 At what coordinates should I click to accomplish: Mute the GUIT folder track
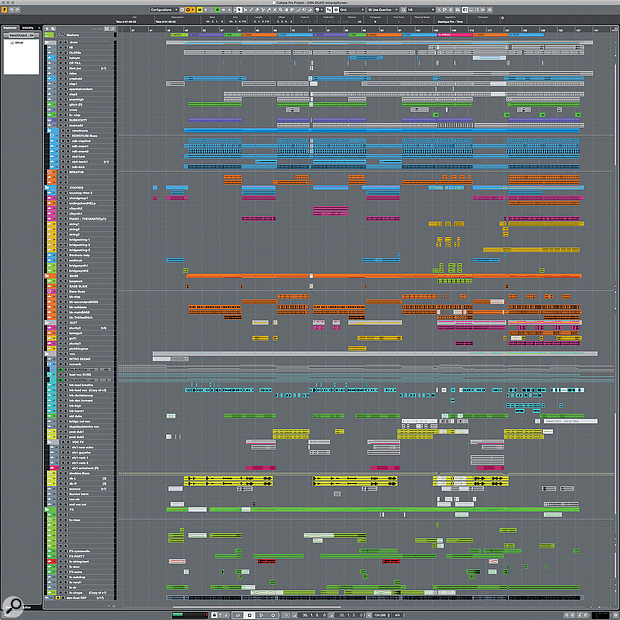(x=60, y=323)
